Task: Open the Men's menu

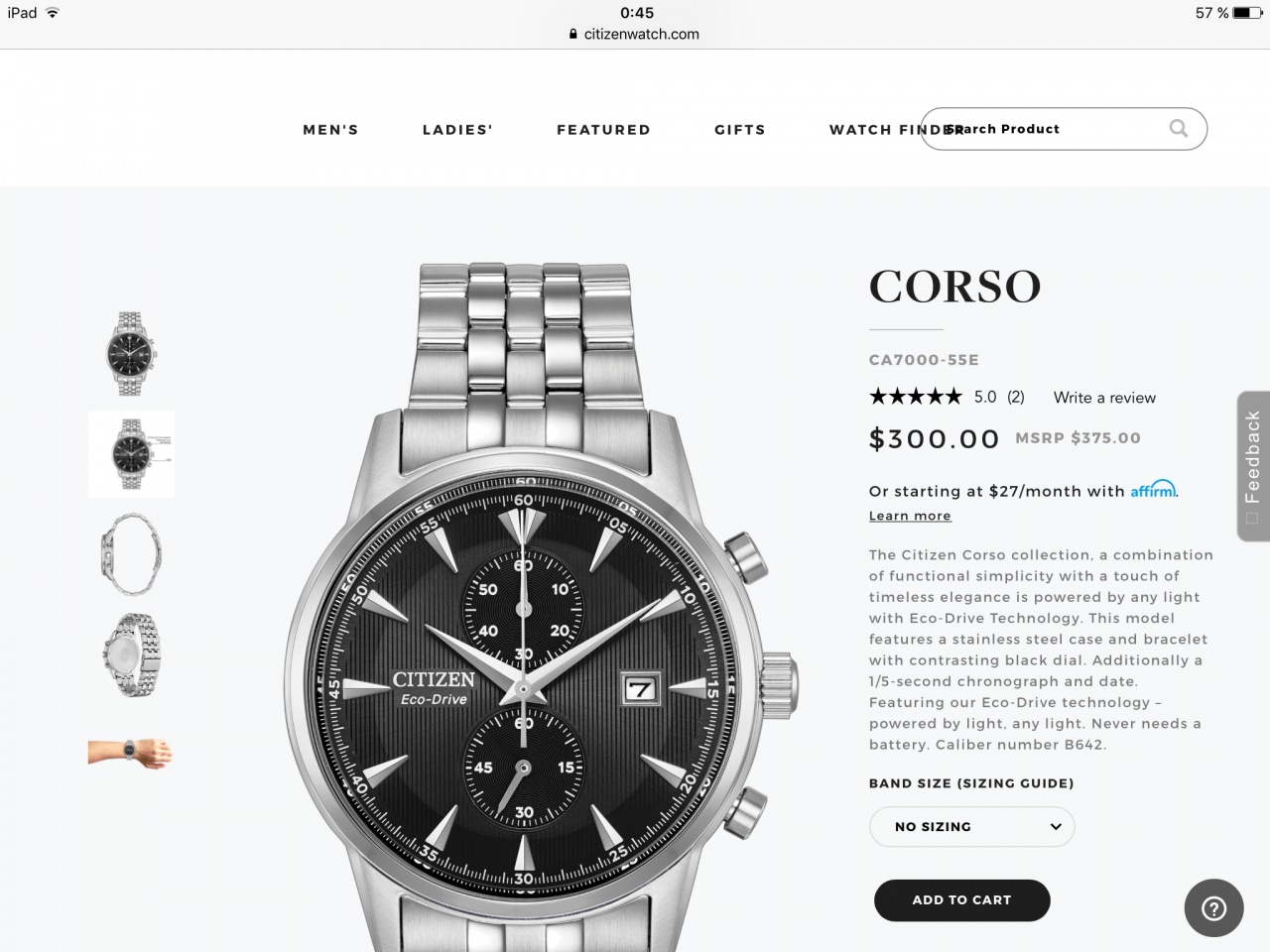Action: coord(330,130)
